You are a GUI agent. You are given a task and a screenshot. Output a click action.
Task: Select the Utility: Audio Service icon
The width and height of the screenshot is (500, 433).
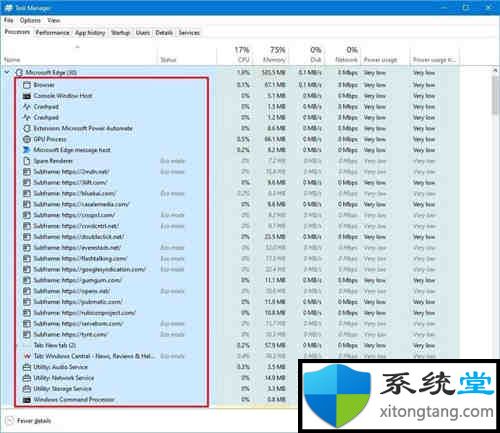click(x=27, y=367)
